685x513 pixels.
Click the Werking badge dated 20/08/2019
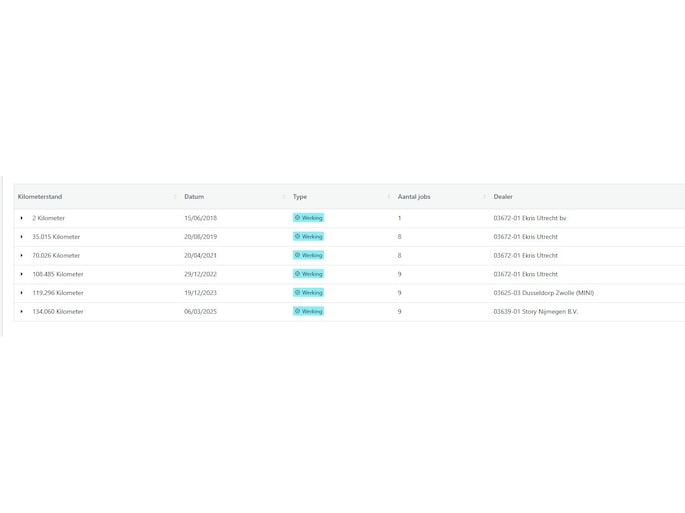pos(308,236)
